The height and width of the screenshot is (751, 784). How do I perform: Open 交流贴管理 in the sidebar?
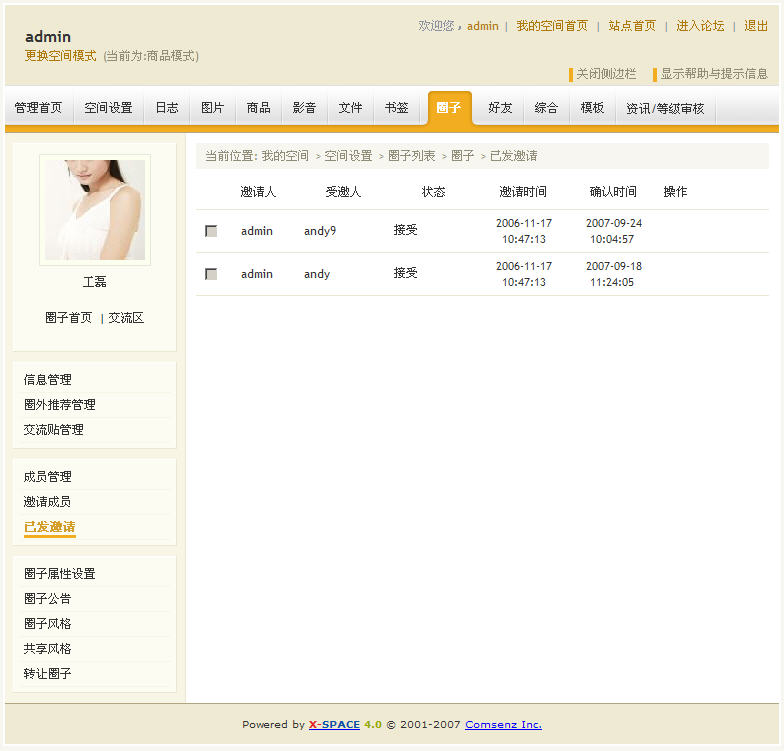tap(54, 430)
